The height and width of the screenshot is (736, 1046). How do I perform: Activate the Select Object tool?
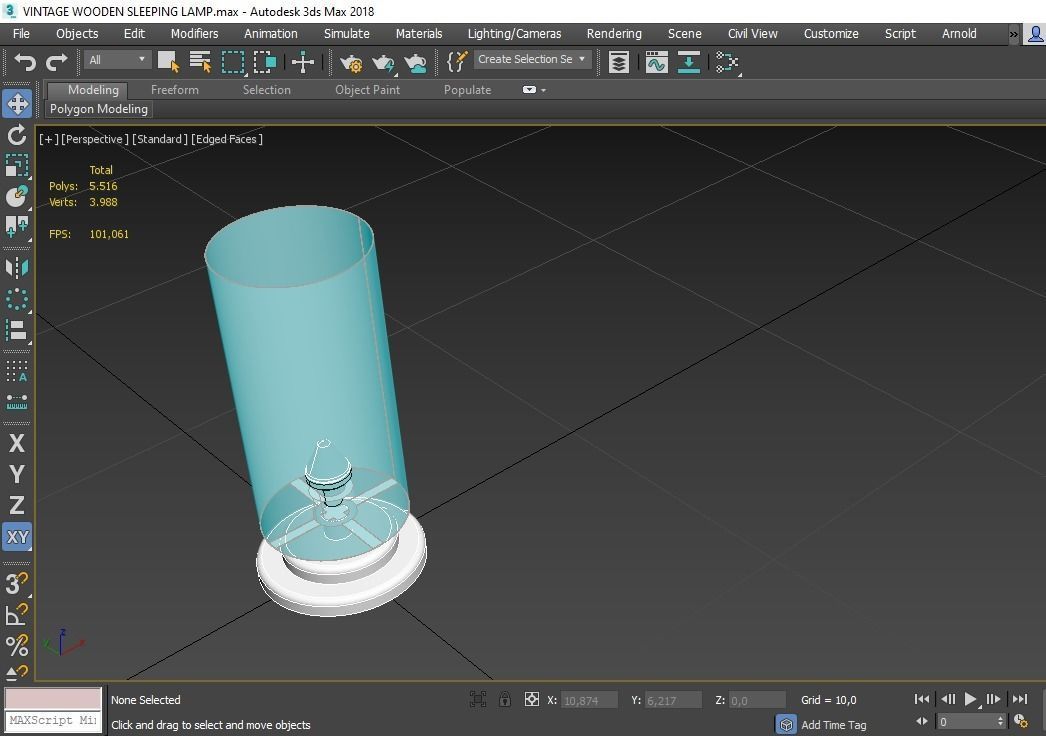(x=168, y=62)
